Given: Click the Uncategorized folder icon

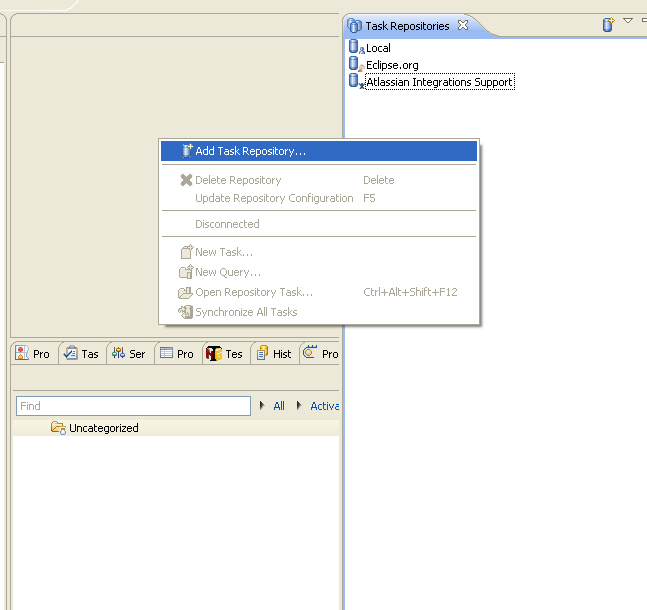Looking at the screenshot, I should (58, 428).
